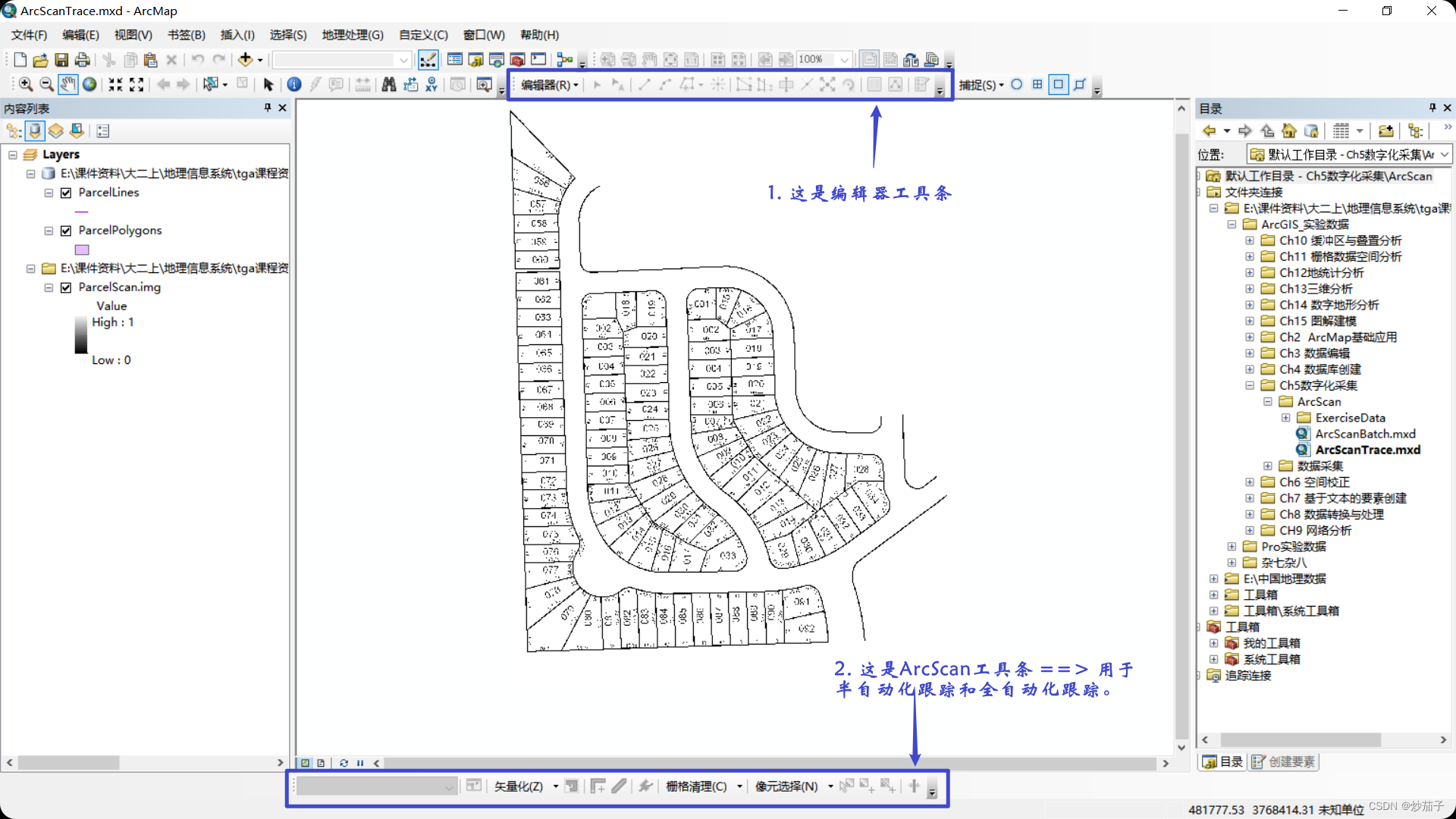Image resolution: width=1456 pixels, height=819 pixels.
Task: Click List By Selection icon
Action: [x=77, y=131]
